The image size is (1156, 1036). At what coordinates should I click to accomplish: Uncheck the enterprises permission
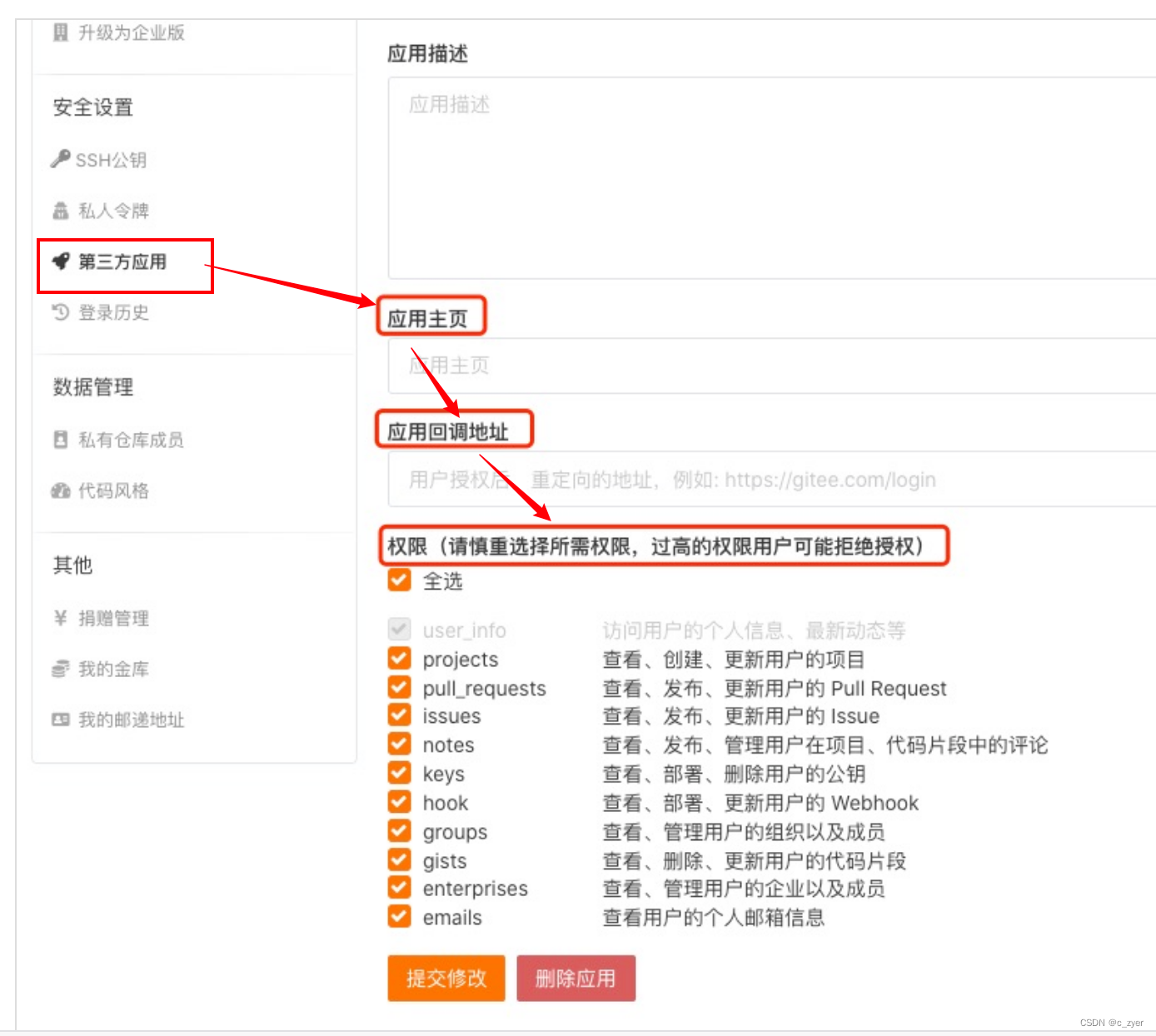click(400, 888)
